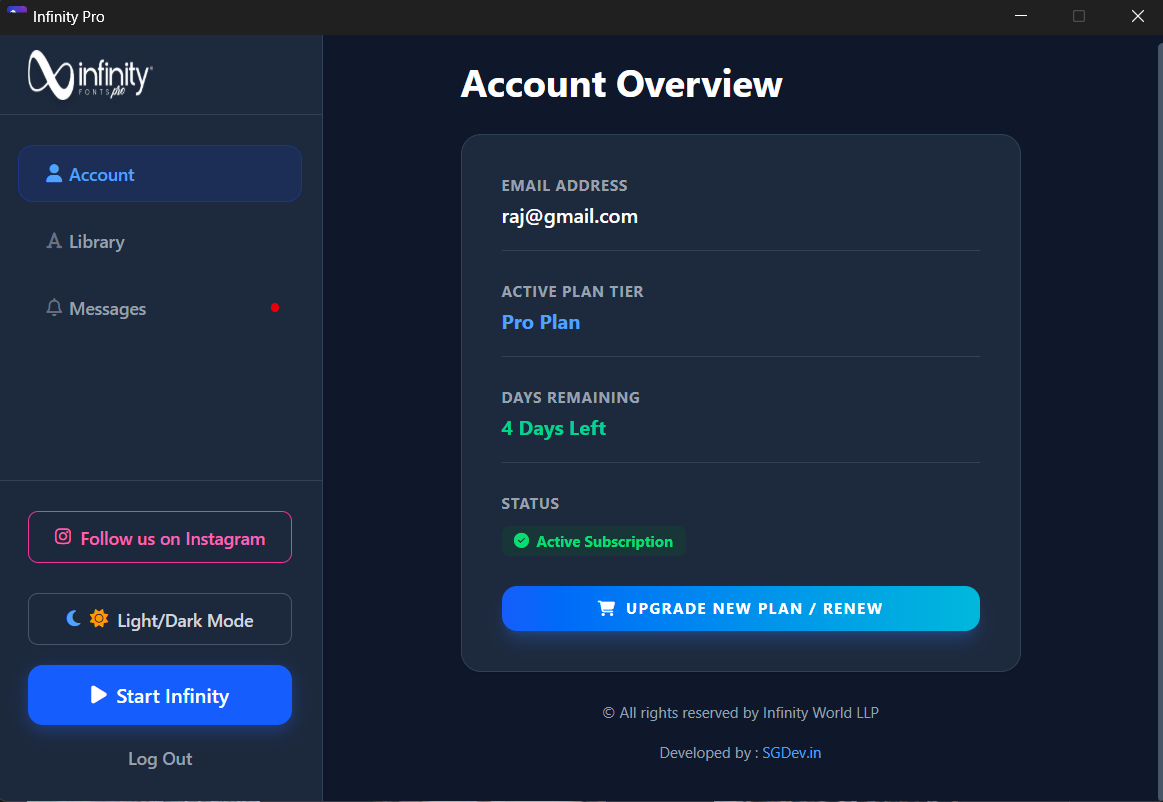Open the Account section in sidebar
The height and width of the screenshot is (802, 1163).
pyautogui.click(x=159, y=174)
